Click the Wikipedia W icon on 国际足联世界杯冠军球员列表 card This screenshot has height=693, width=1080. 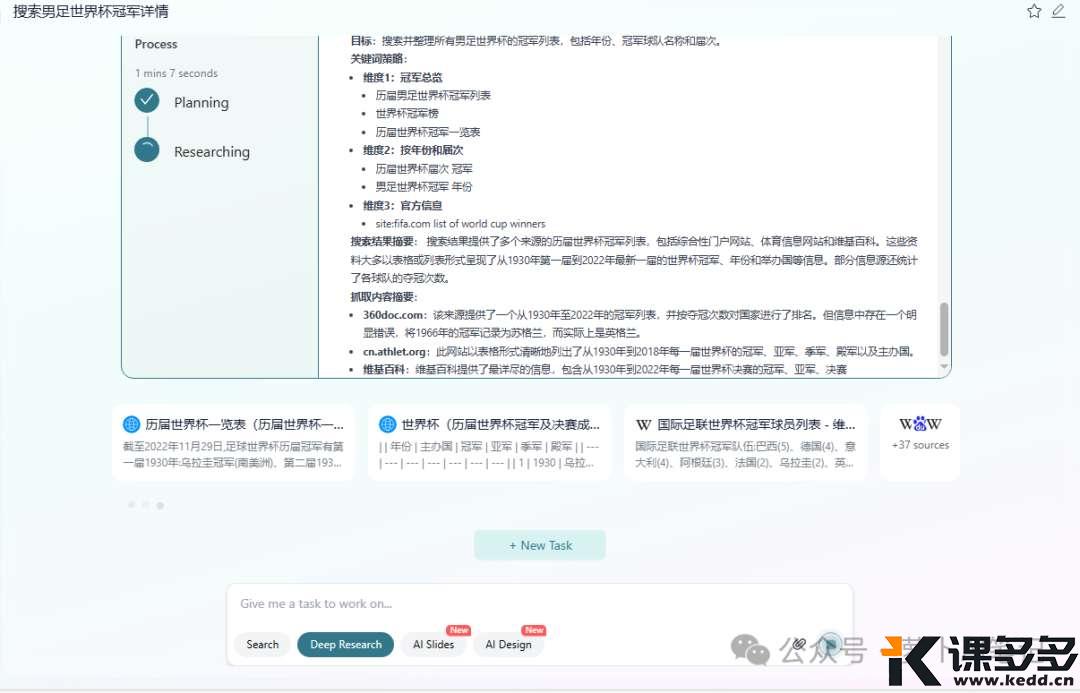[643, 425]
